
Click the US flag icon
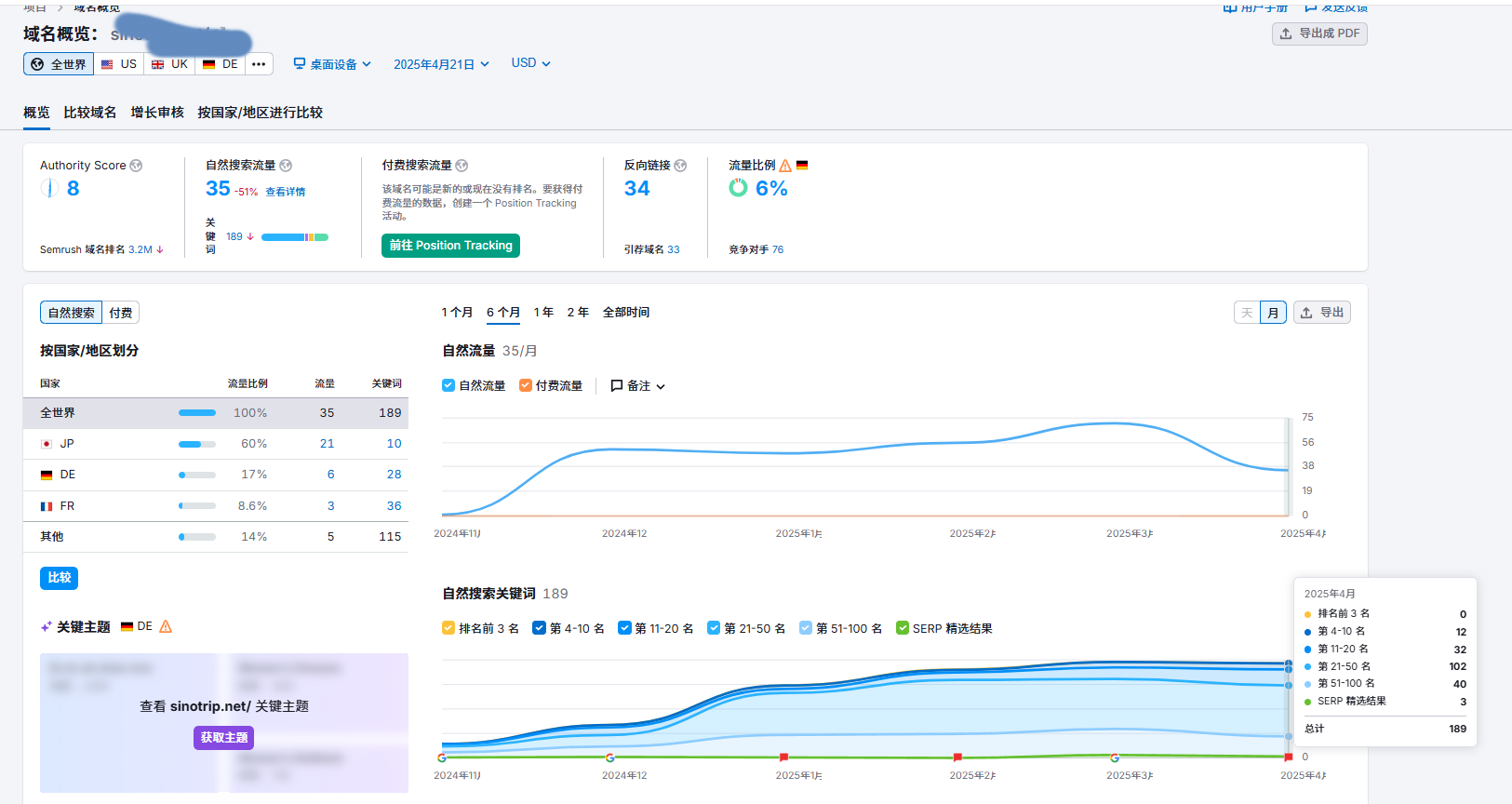click(107, 64)
